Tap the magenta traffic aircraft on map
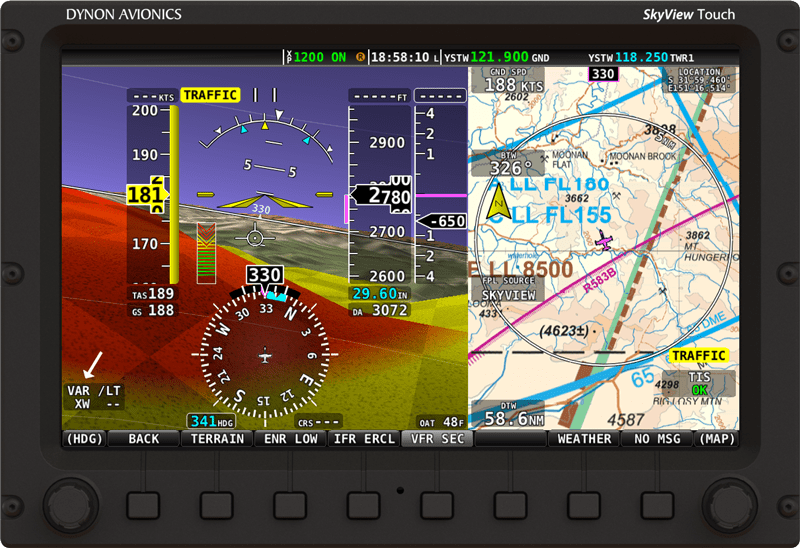 tap(604, 240)
